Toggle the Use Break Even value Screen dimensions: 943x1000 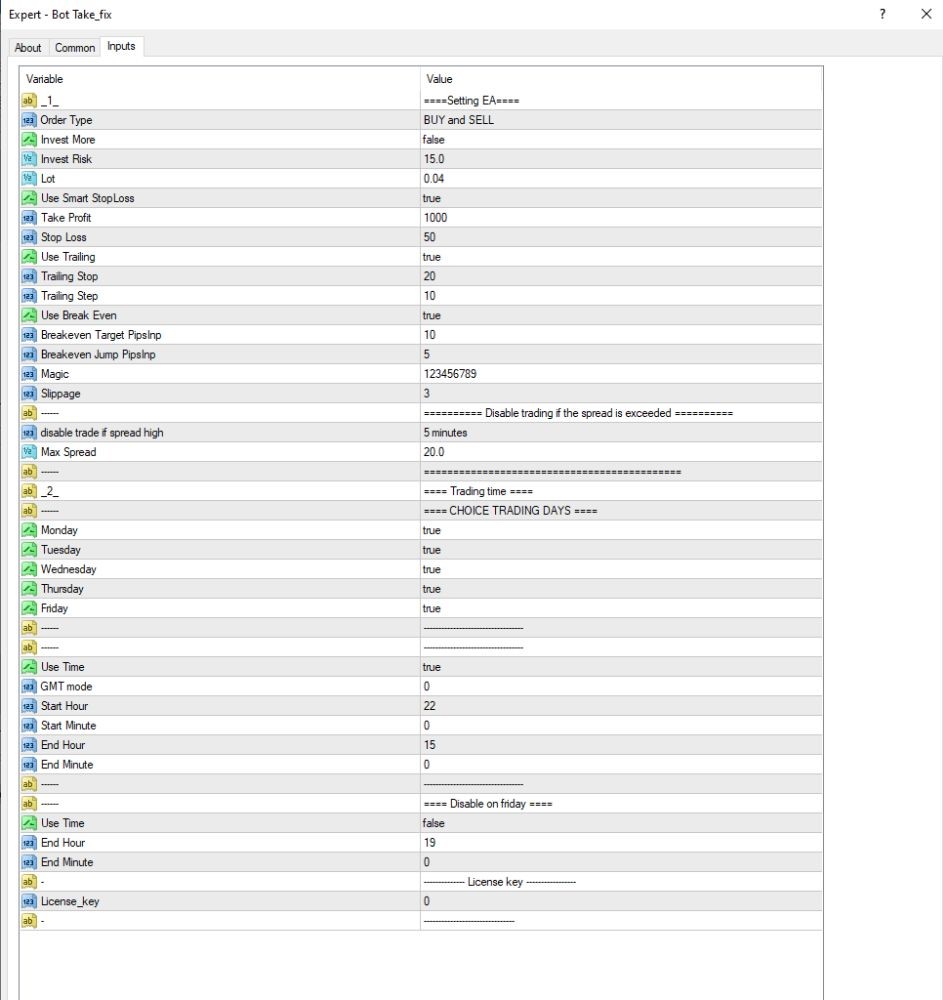pos(621,315)
